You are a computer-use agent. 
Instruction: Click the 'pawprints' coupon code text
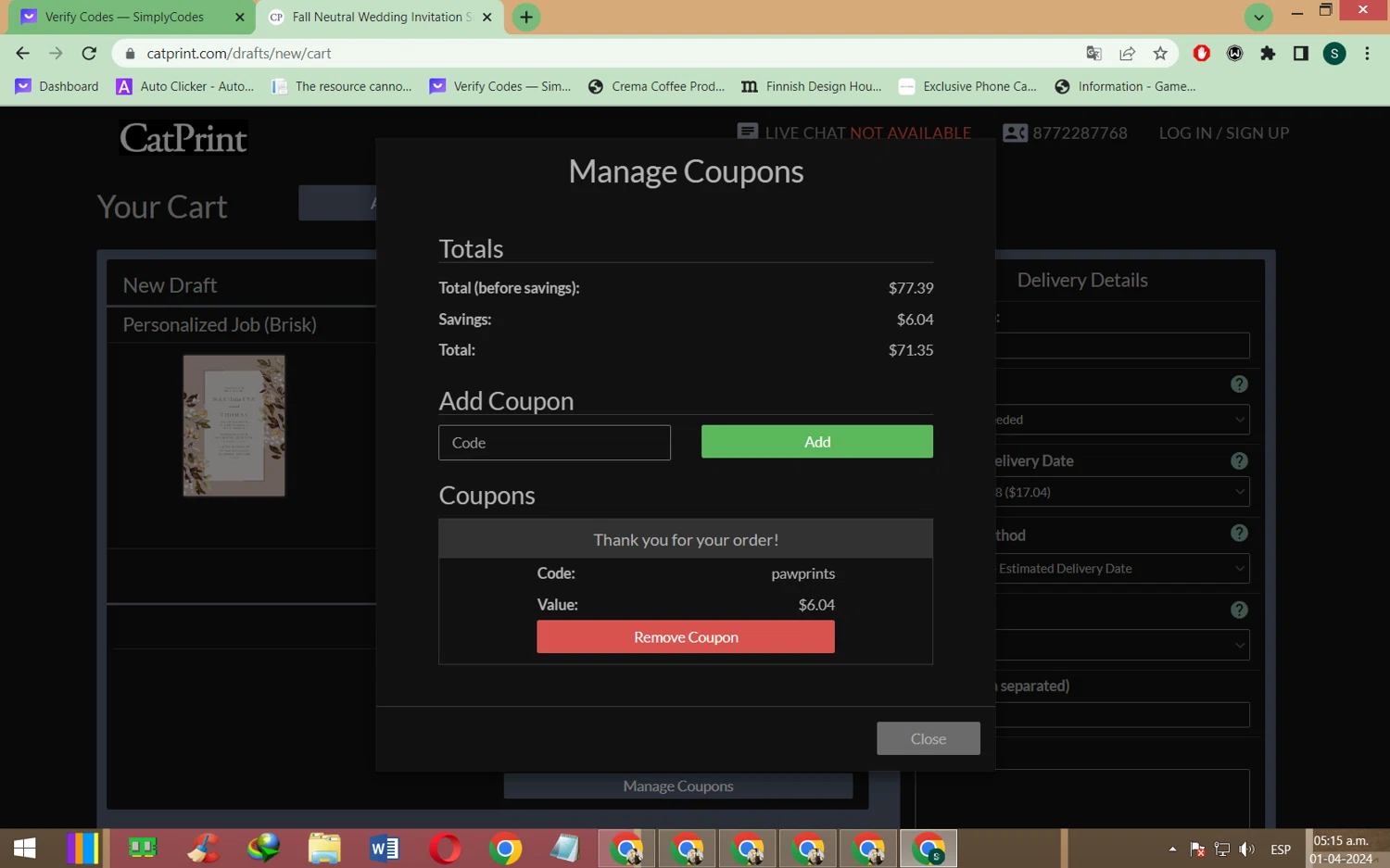(x=802, y=573)
